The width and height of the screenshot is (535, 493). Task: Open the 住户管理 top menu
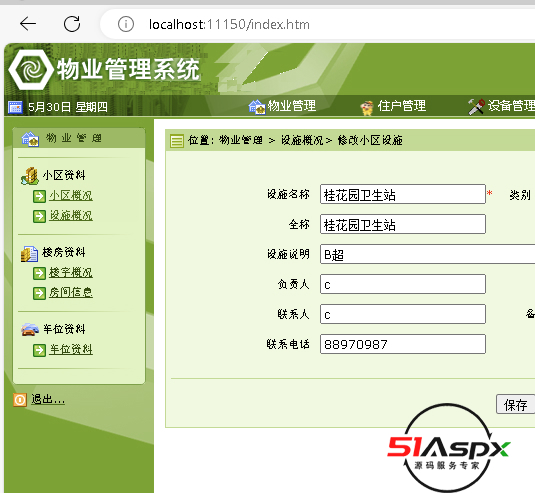pyautogui.click(x=393, y=106)
